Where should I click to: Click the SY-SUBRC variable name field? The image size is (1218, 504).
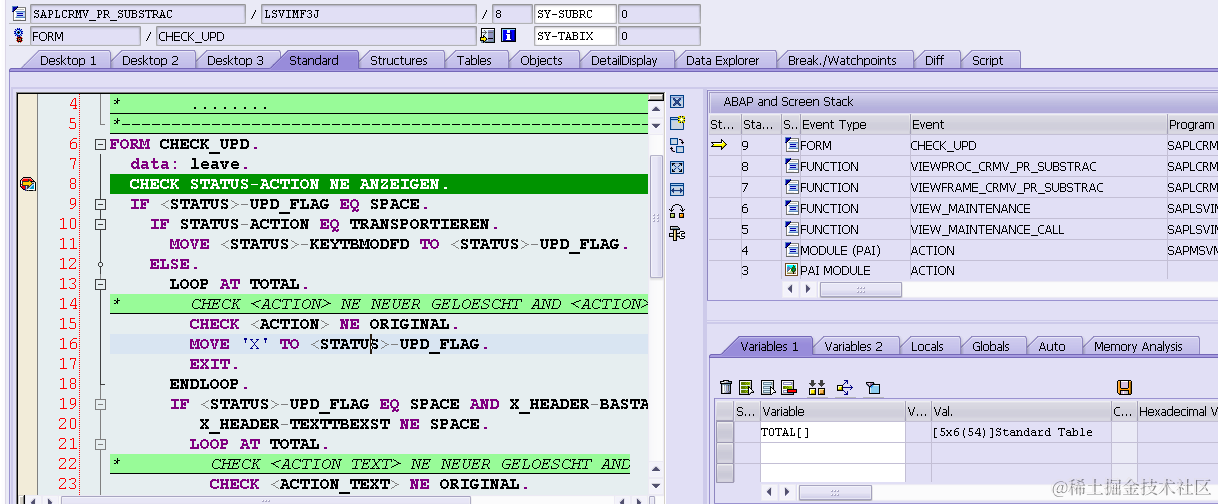coord(575,14)
